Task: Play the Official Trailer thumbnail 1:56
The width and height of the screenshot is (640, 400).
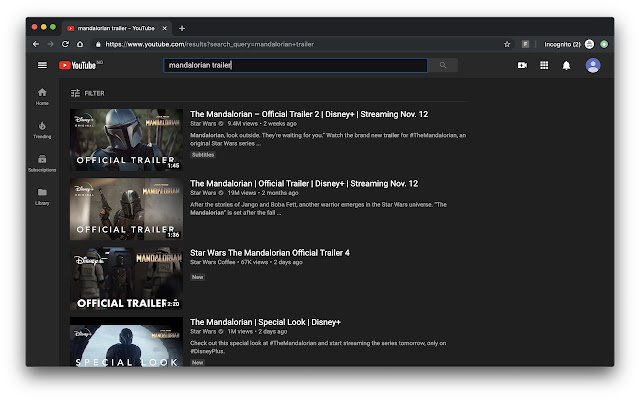Action: point(126,209)
